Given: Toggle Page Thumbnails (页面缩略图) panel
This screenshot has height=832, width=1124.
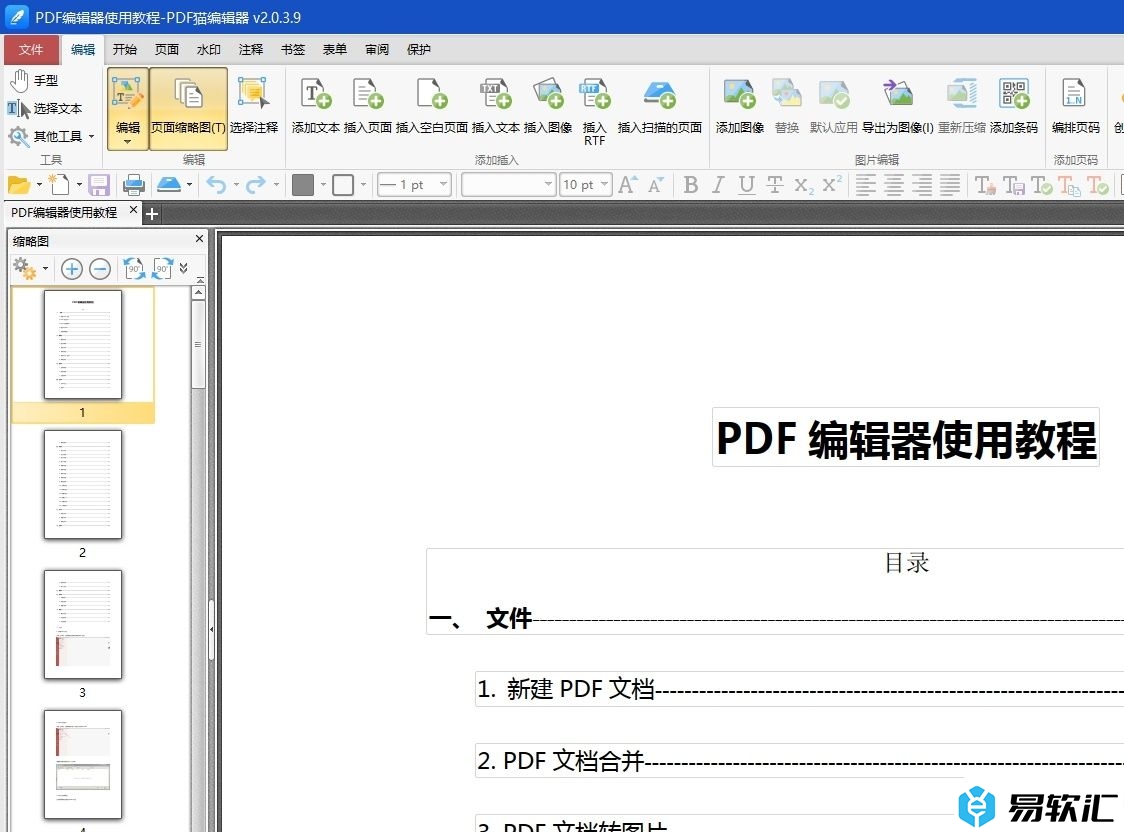Looking at the screenshot, I should [188, 108].
